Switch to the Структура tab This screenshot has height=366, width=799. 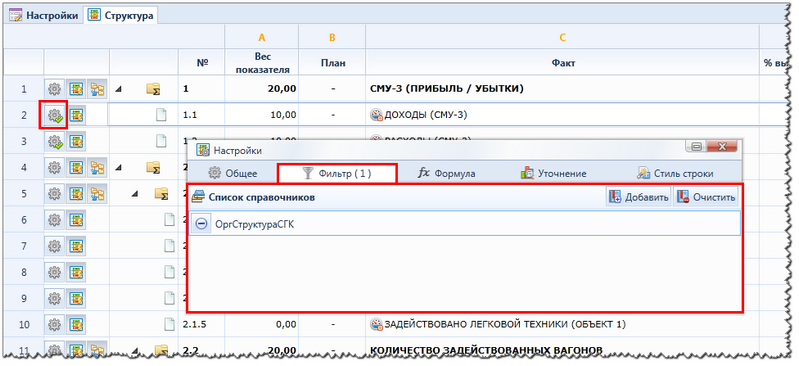click(121, 15)
